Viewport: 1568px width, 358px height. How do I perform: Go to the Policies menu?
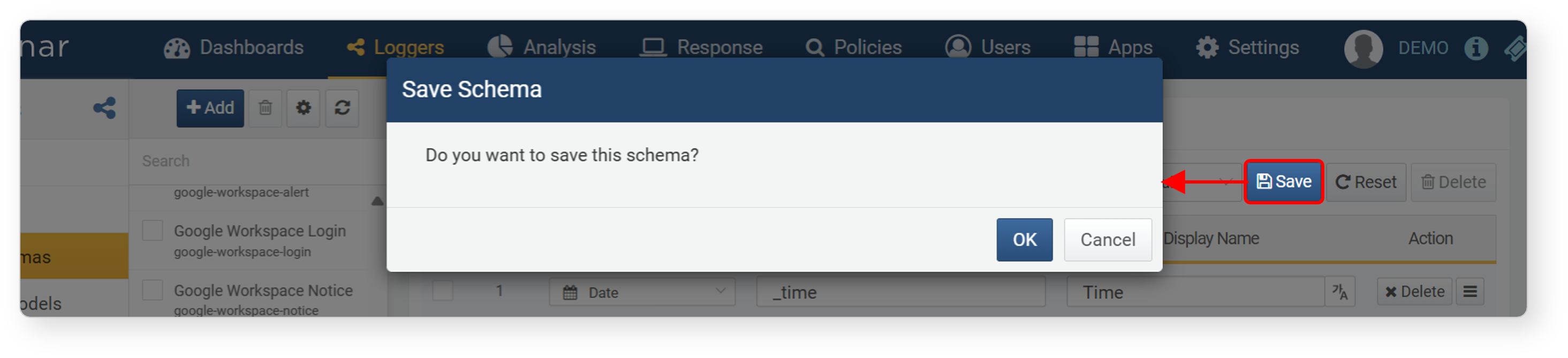point(853,48)
